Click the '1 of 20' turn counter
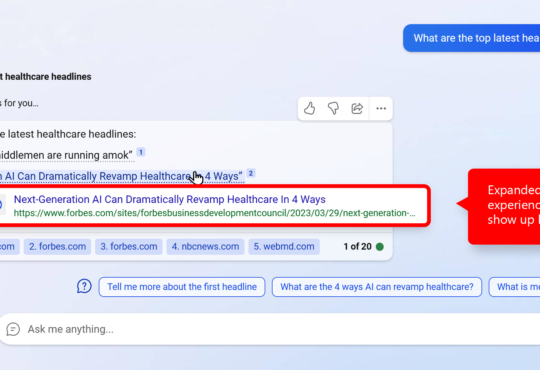This screenshot has width=540, height=370. 357,247
